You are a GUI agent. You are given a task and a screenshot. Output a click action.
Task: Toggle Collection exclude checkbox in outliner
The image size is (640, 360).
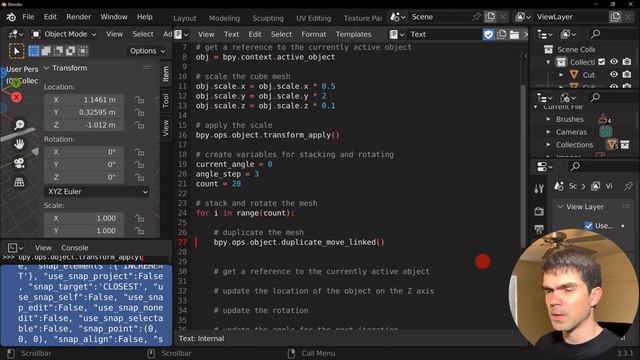(x=602, y=62)
